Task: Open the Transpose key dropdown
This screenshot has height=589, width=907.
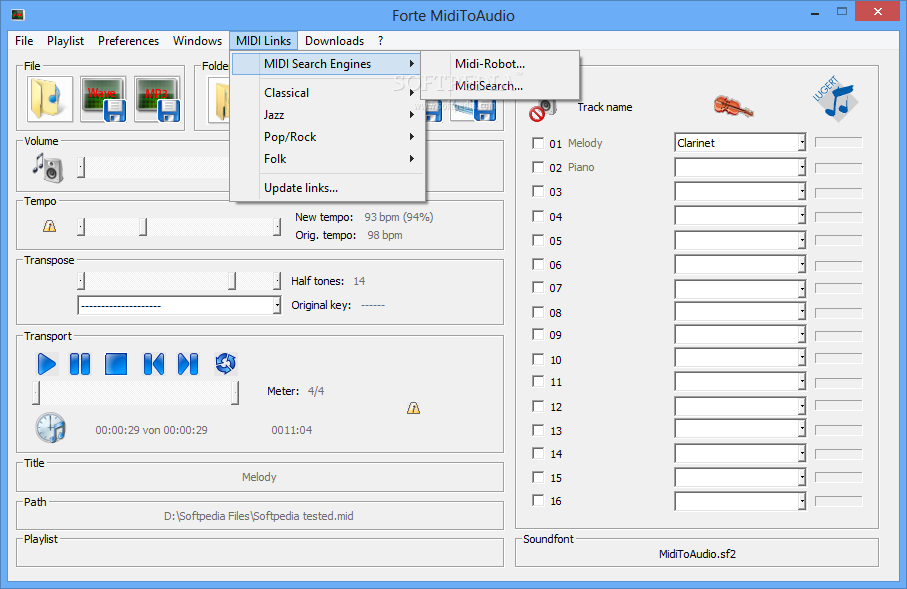Action: 277,305
